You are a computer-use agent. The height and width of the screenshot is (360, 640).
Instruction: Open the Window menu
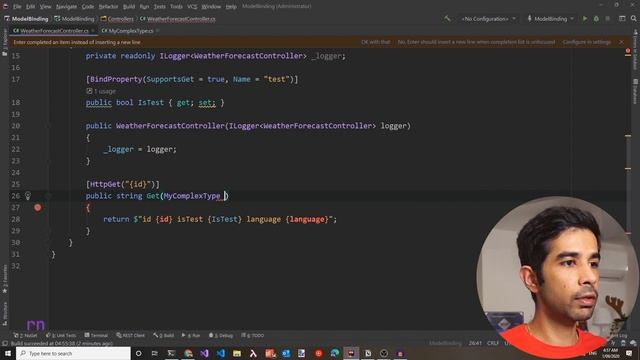click(211, 7)
